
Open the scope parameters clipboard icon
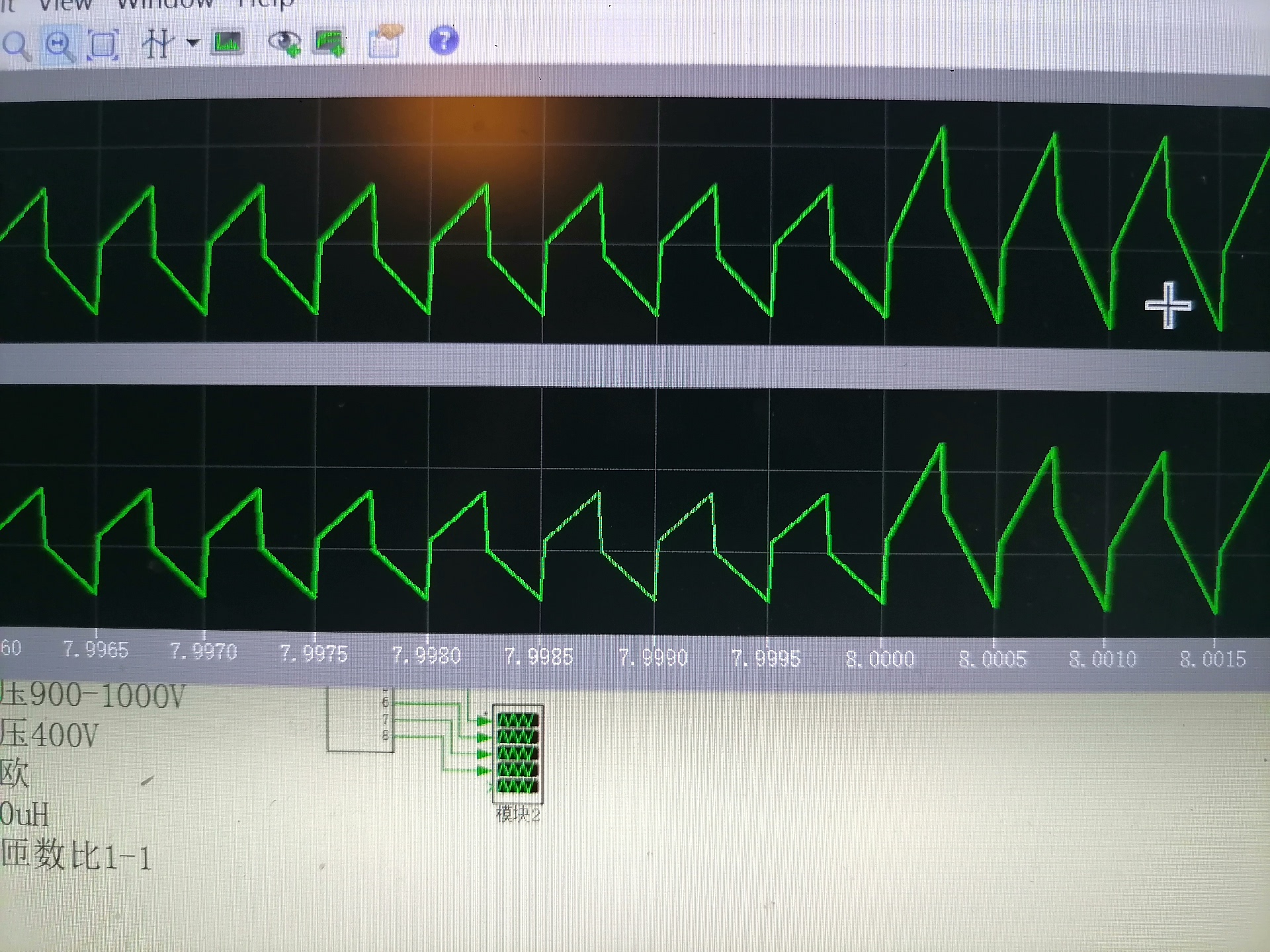(384, 42)
